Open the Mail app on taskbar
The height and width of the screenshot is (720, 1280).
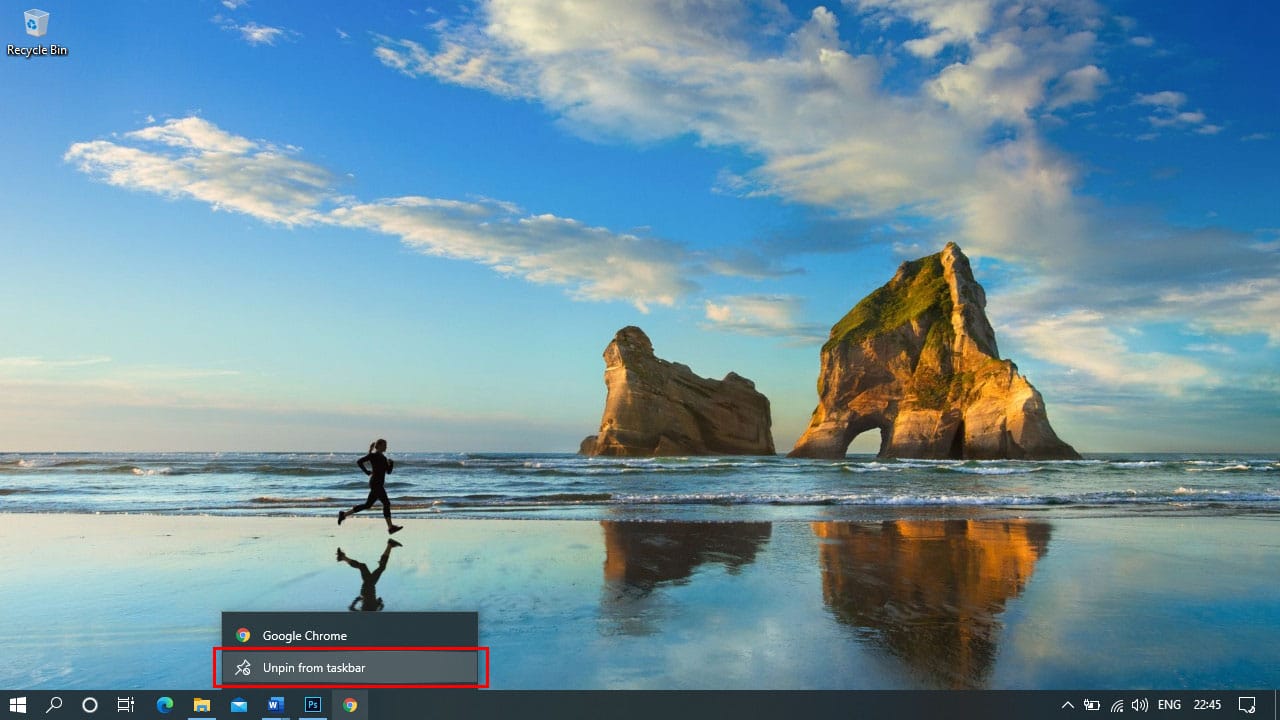pos(238,705)
